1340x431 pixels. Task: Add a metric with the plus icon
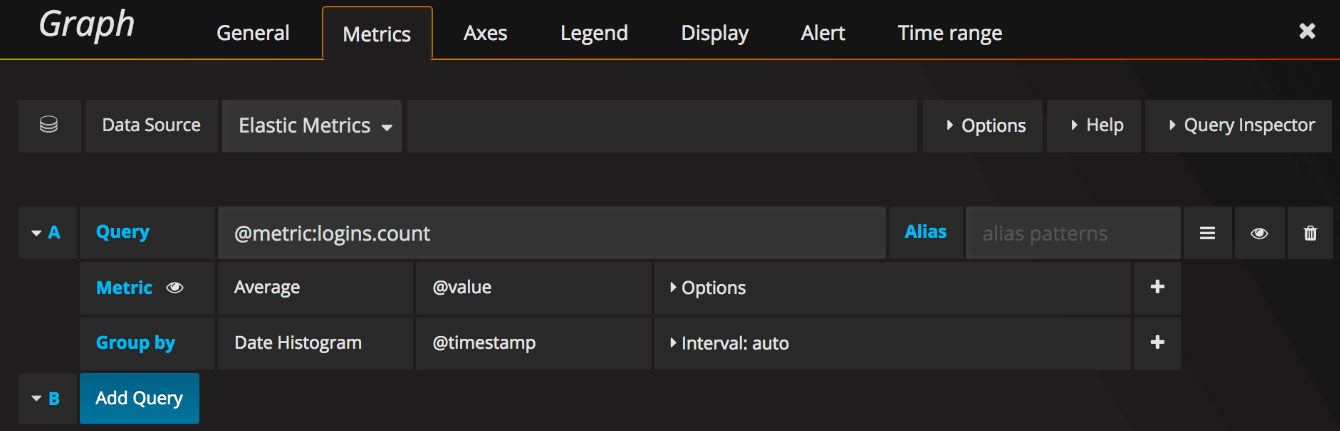pos(1157,288)
